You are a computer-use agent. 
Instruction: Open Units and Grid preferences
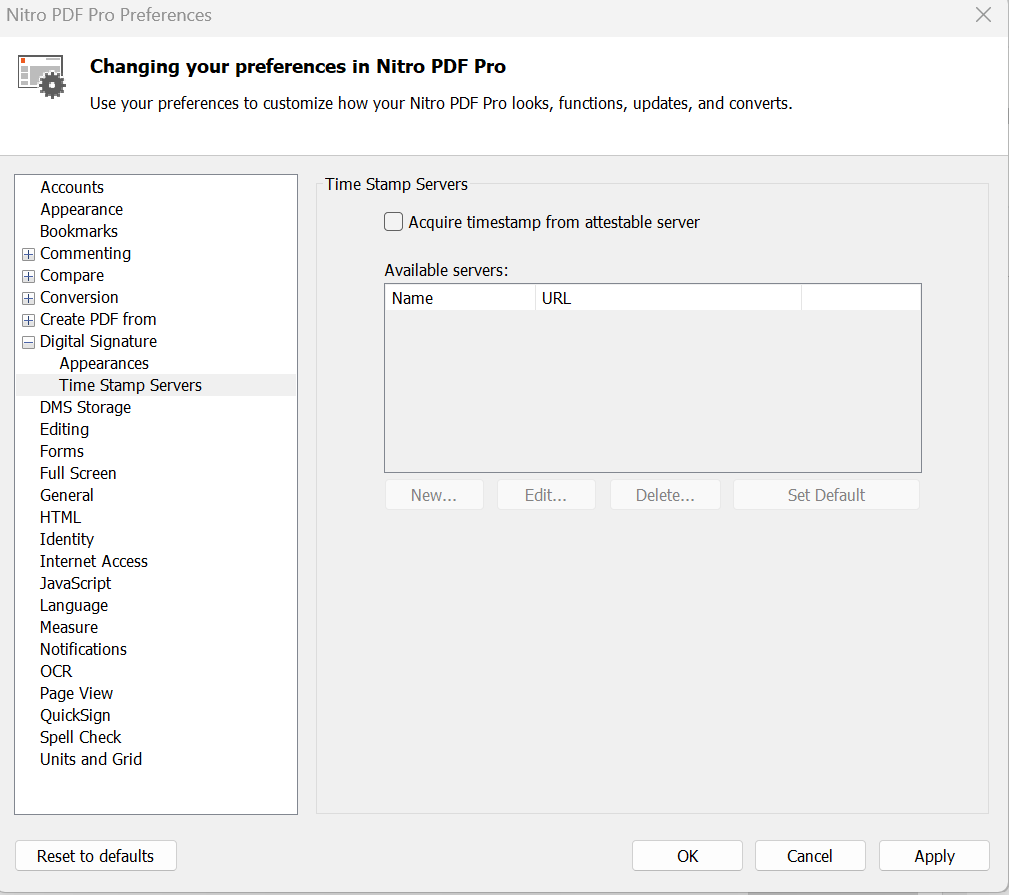click(x=91, y=759)
